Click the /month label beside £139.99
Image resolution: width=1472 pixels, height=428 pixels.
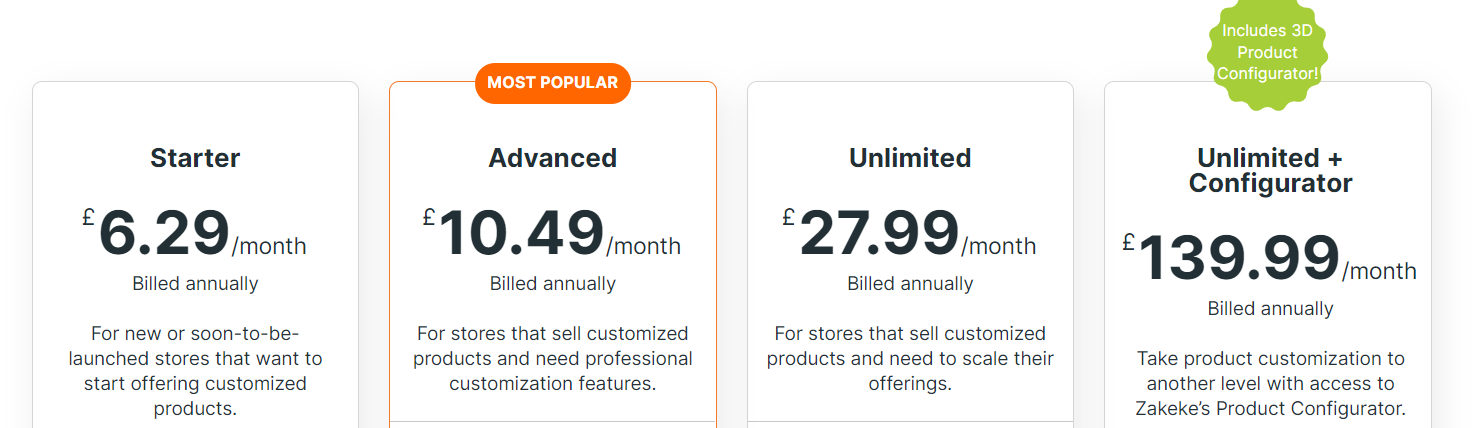click(1379, 271)
